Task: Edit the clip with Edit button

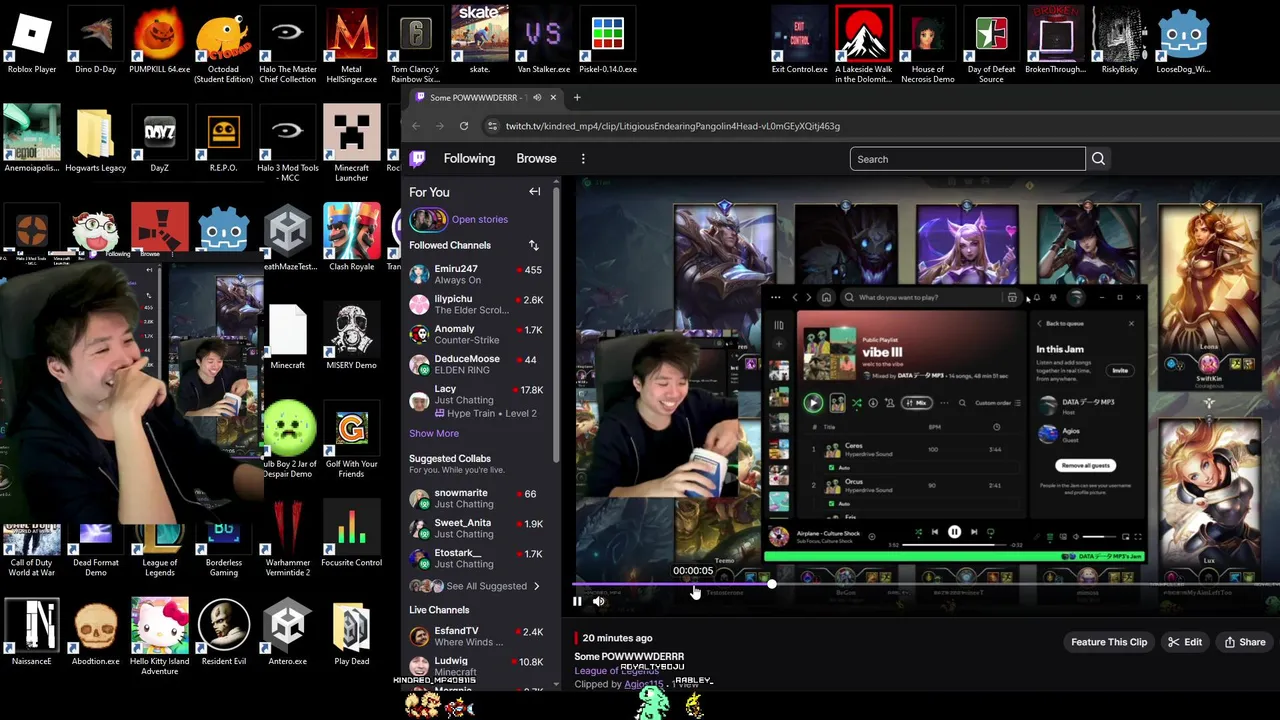Action: (x=1185, y=642)
